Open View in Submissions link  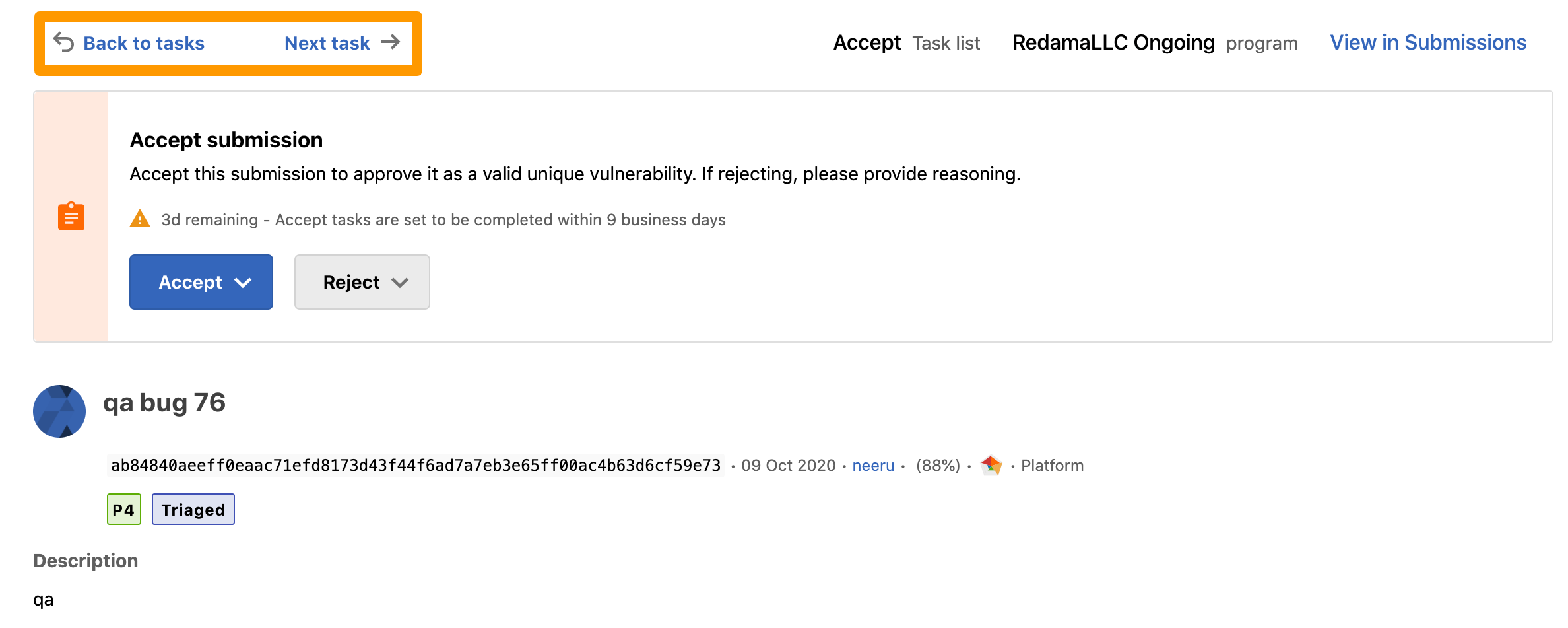1428,42
